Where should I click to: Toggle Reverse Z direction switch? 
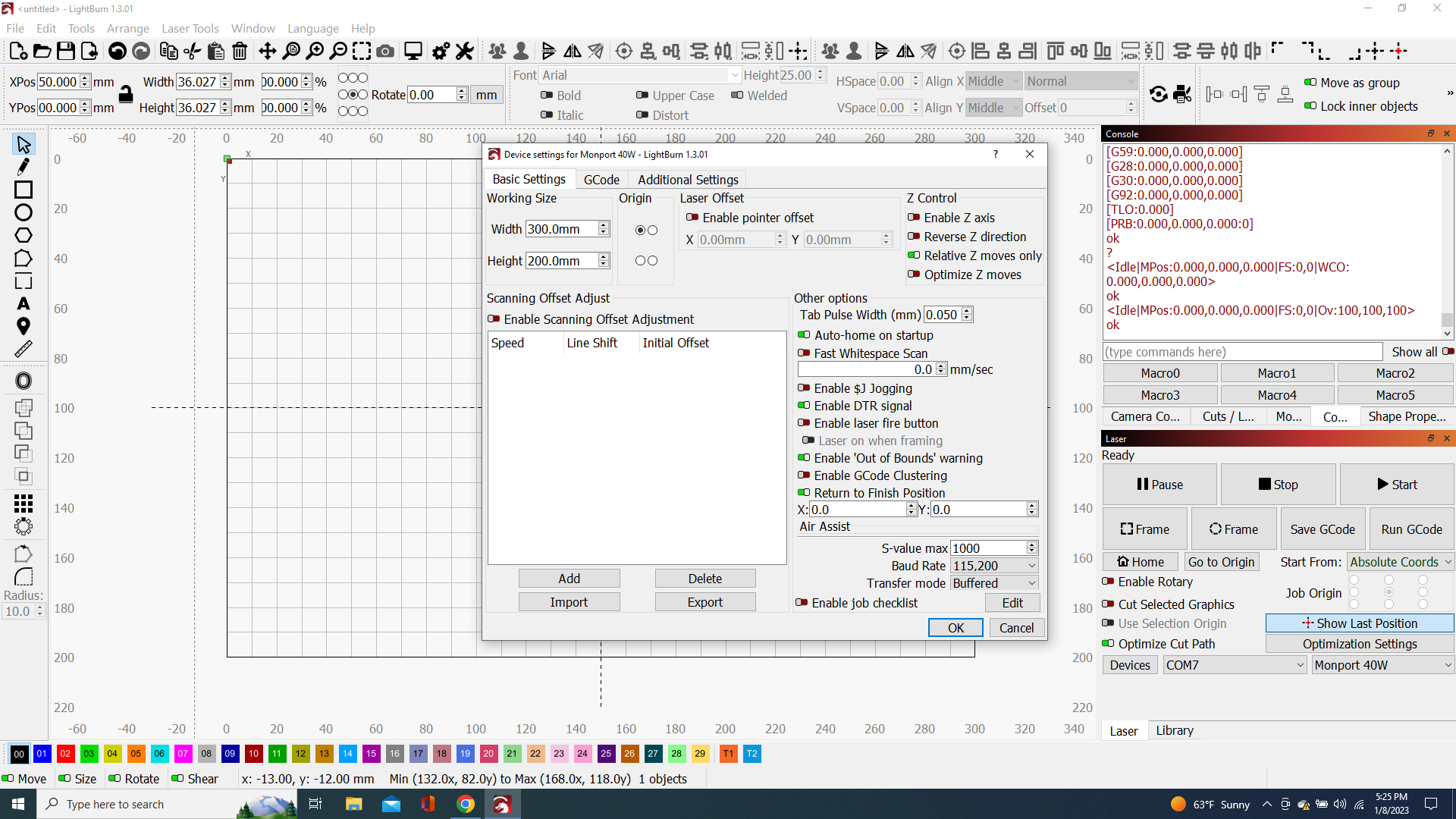[x=914, y=237]
